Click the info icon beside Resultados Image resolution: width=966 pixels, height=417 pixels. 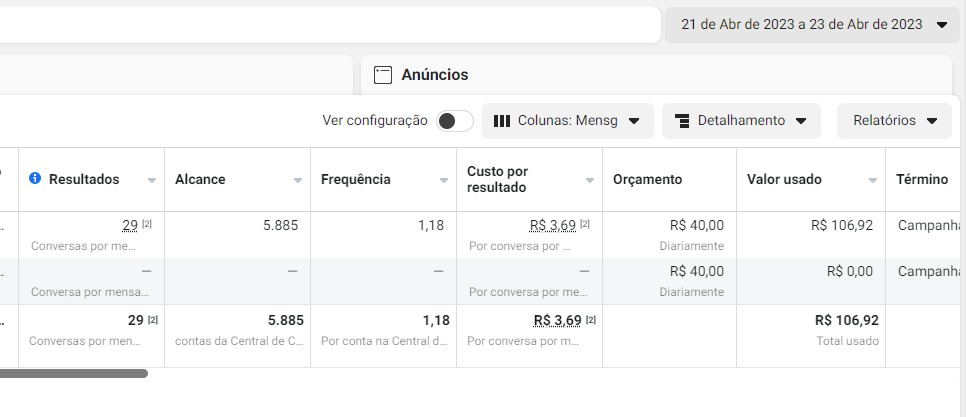[35, 179]
